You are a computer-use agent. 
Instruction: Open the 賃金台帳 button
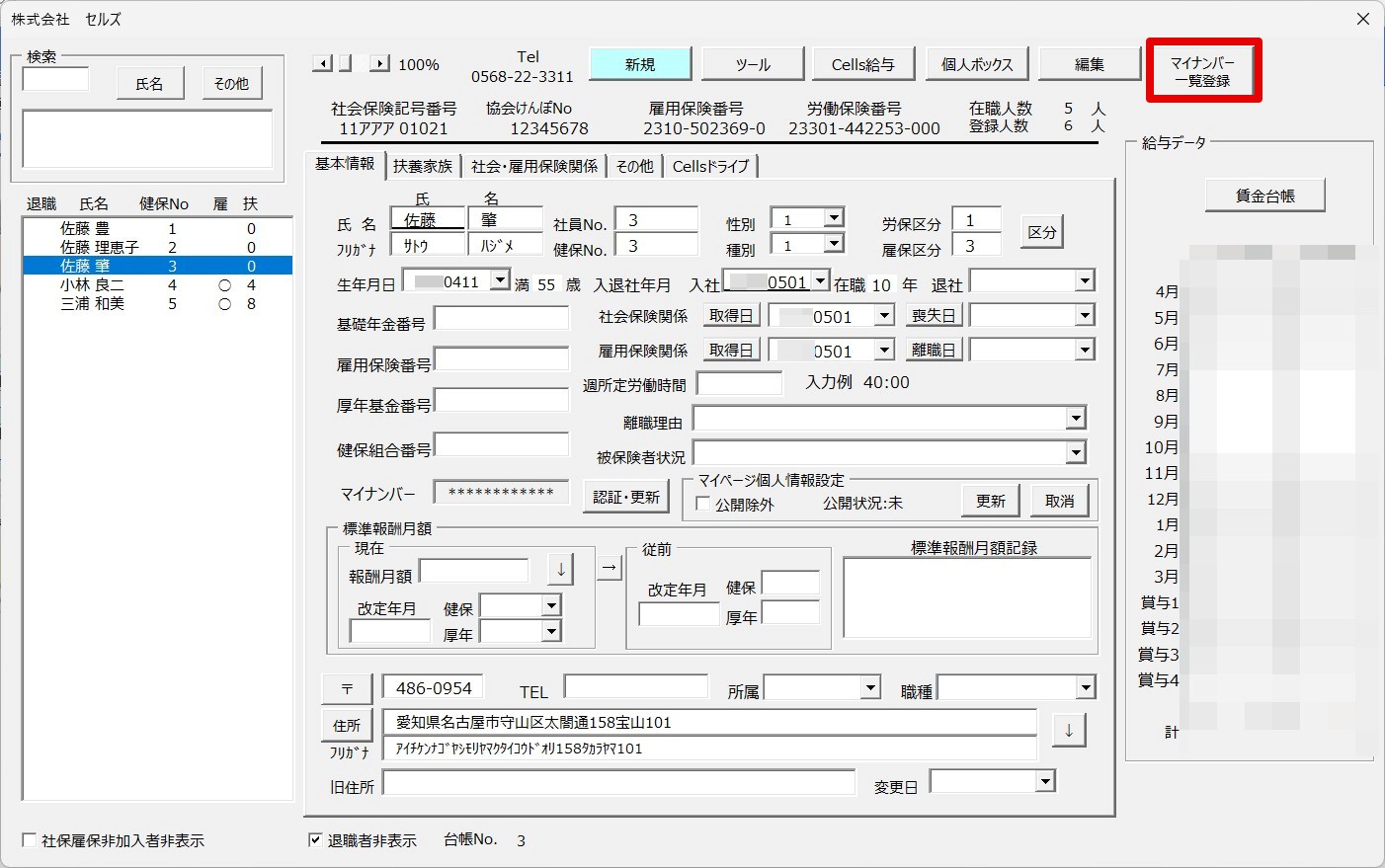[x=1265, y=196]
